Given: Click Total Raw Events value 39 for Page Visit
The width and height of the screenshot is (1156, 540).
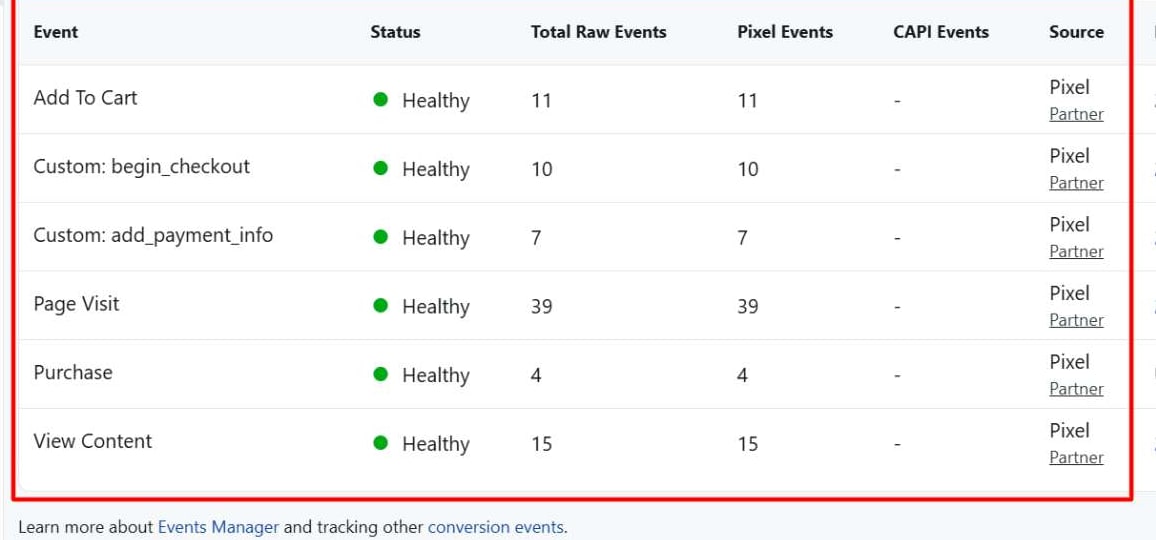Looking at the screenshot, I should [x=542, y=307].
